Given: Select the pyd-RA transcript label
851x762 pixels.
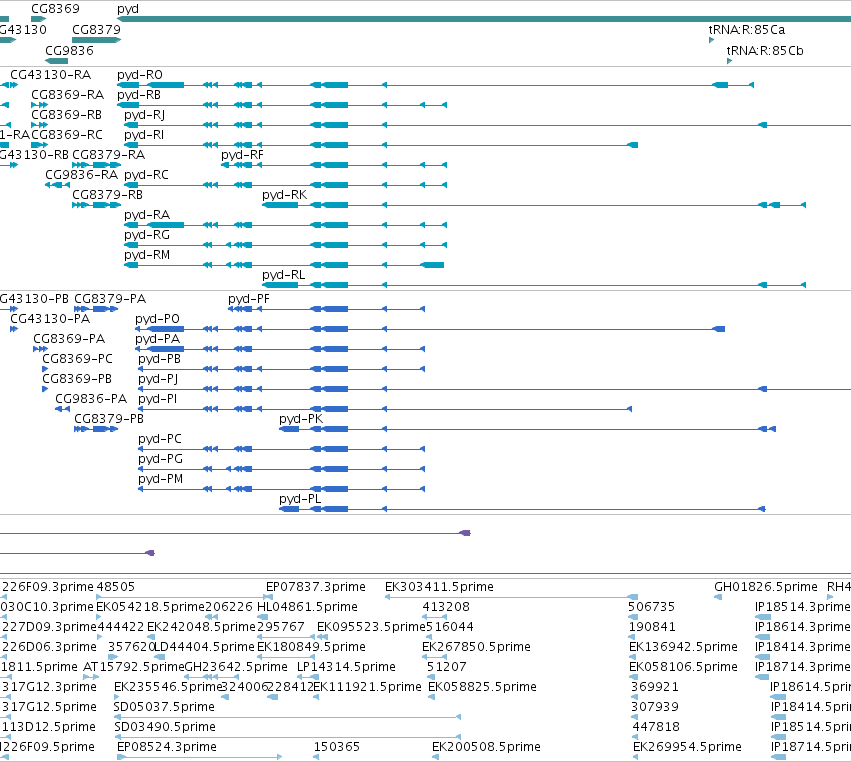Looking at the screenshot, I should 147,214.
